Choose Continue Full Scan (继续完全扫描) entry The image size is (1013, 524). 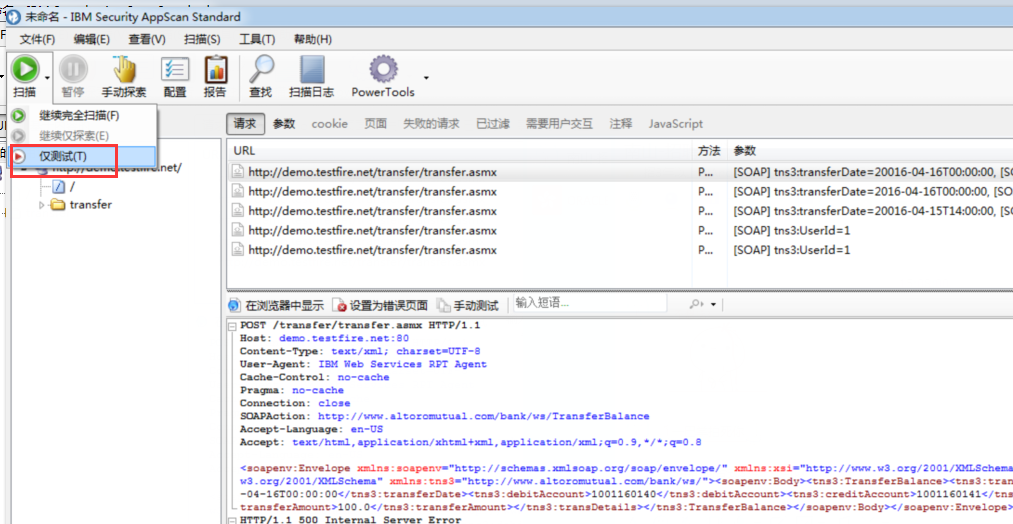pyautogui.click(x=83, y=116)
